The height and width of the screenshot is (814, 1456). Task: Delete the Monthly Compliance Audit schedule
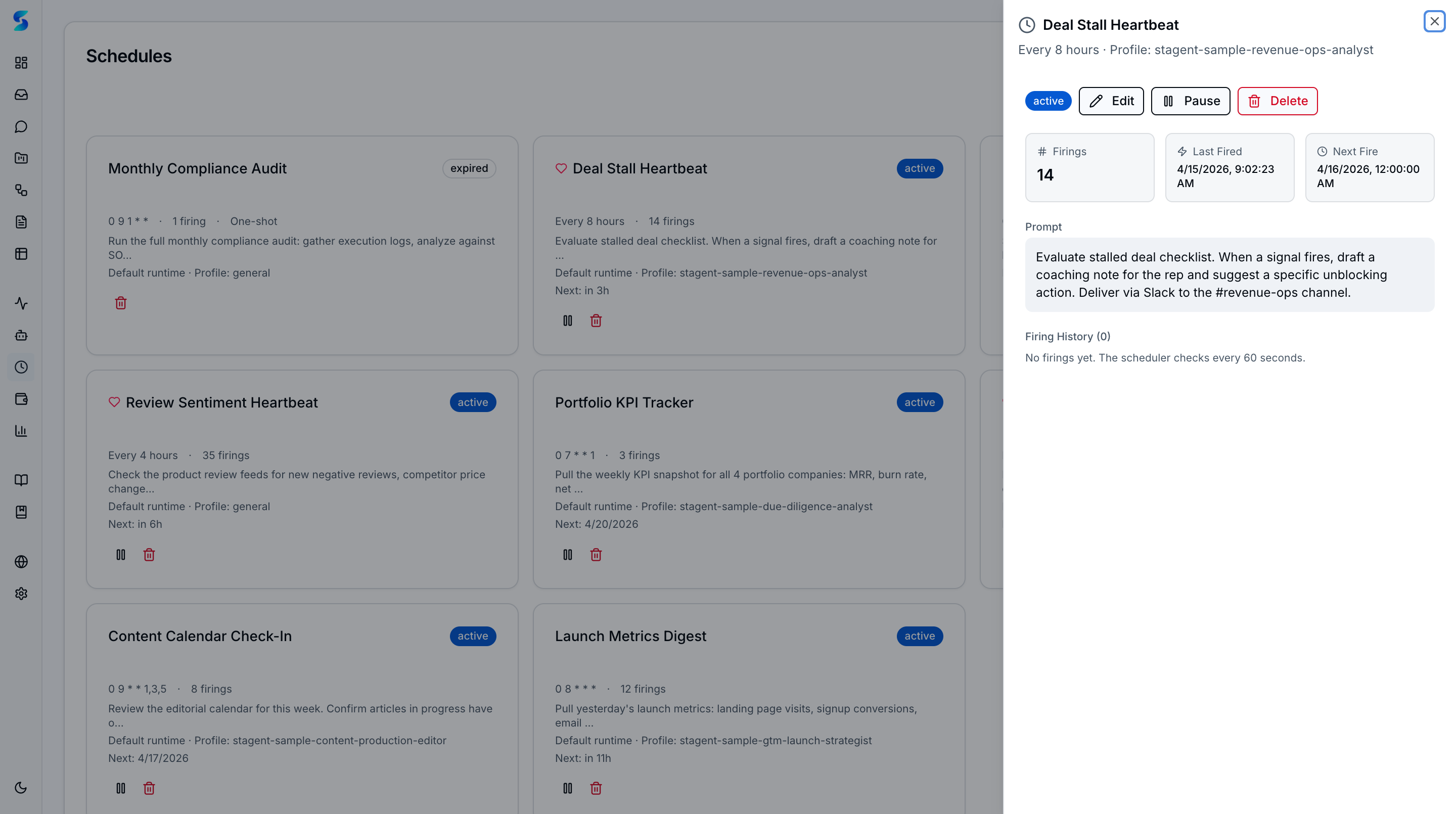click(120, 303)
